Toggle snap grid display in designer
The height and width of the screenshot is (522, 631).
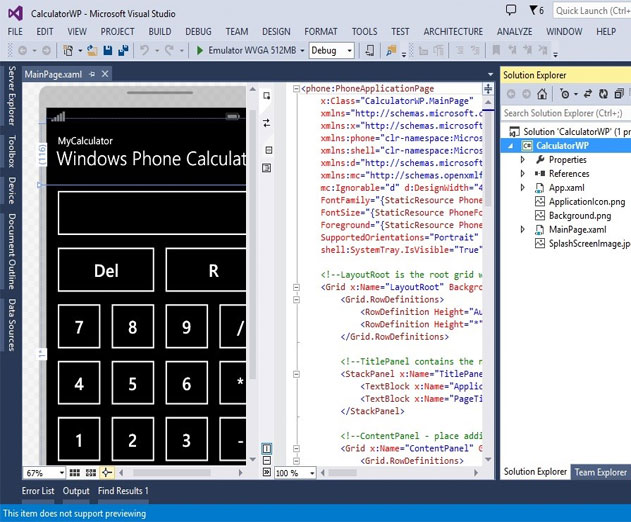[x=75, y=472]
